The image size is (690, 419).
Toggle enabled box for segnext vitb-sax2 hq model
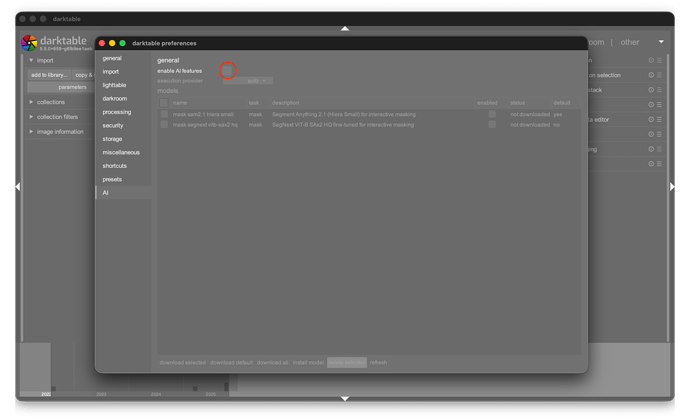[492, 125]
